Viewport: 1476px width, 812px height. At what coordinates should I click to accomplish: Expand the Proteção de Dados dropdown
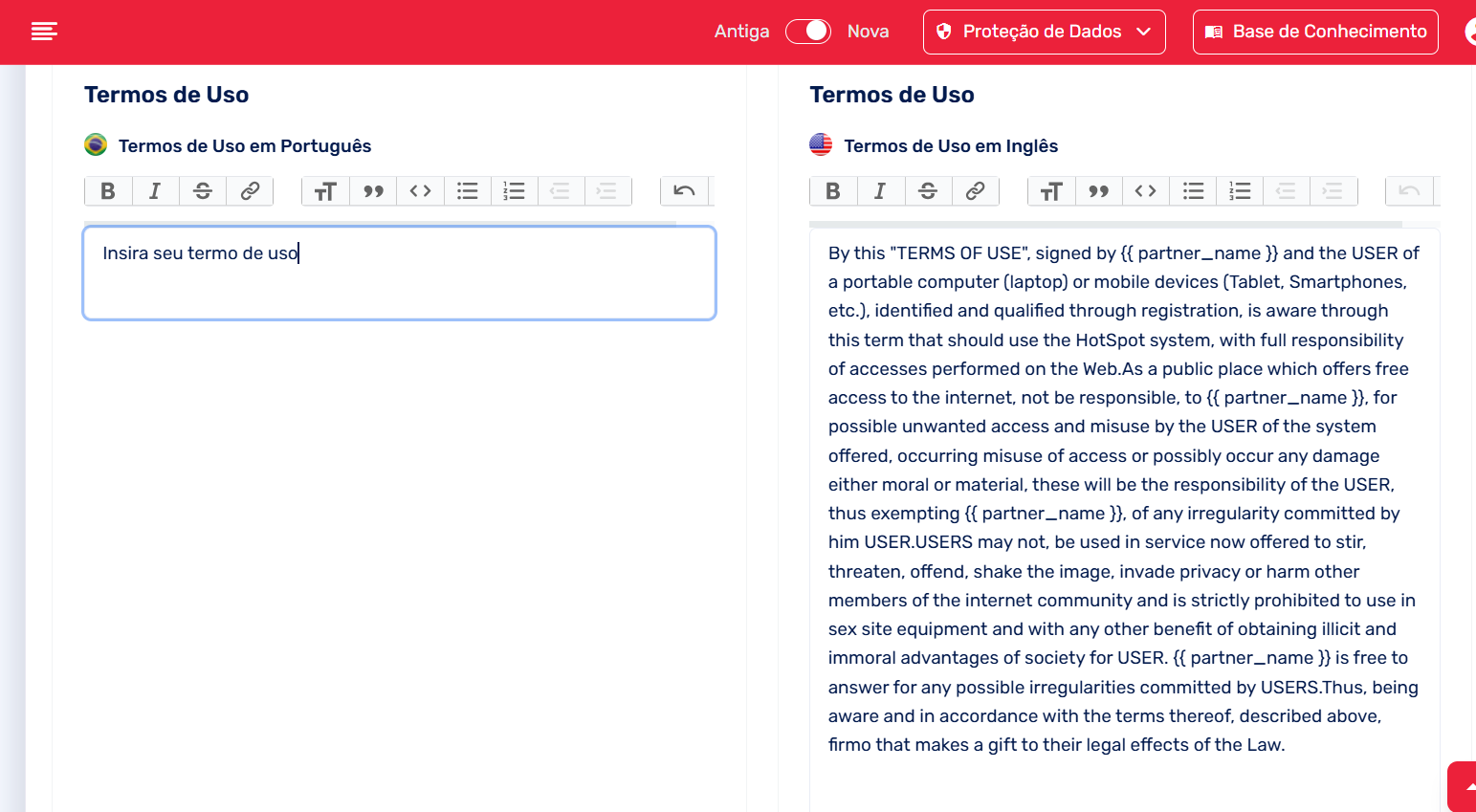1044,32
